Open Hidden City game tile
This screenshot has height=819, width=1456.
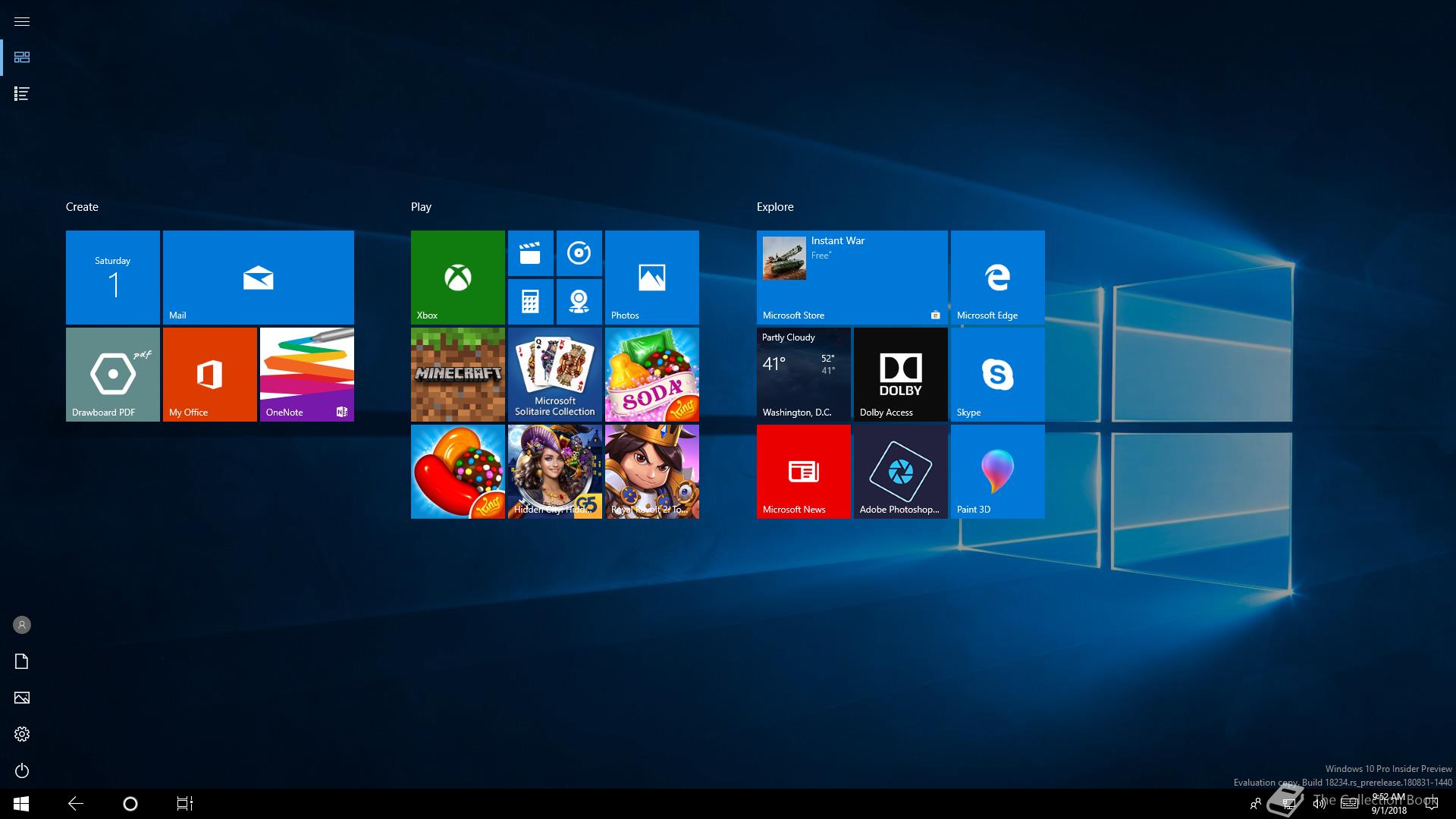(x=555, y=472)
